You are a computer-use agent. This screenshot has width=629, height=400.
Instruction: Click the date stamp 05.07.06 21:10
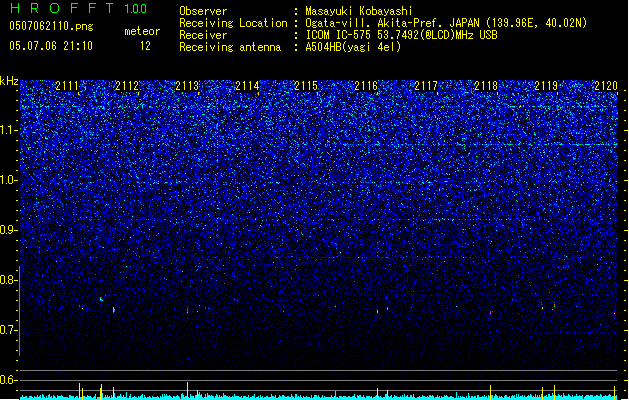pyautogui.click(x=51, y=46)
